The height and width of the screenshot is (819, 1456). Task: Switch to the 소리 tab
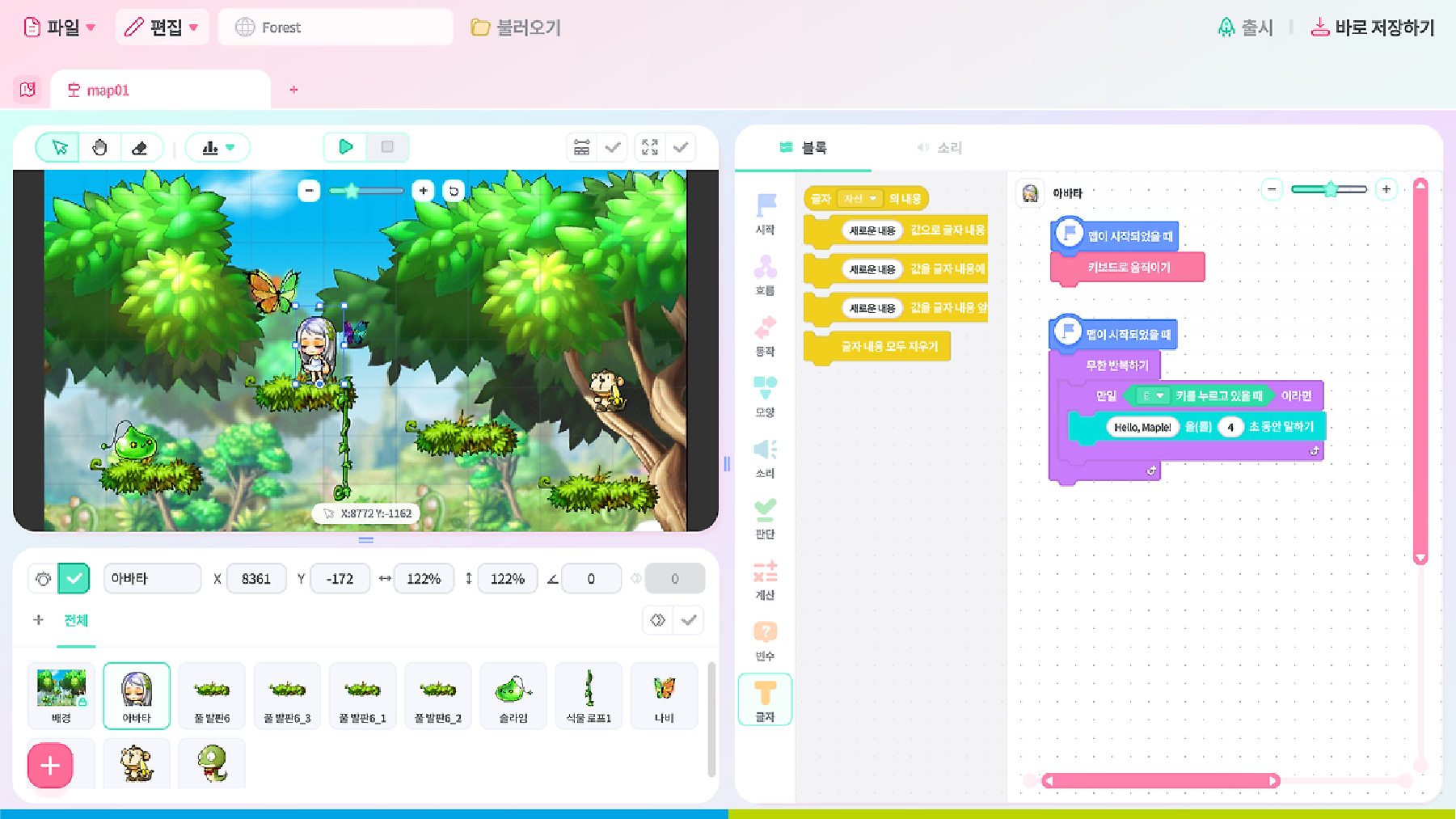tap(939, 148)
